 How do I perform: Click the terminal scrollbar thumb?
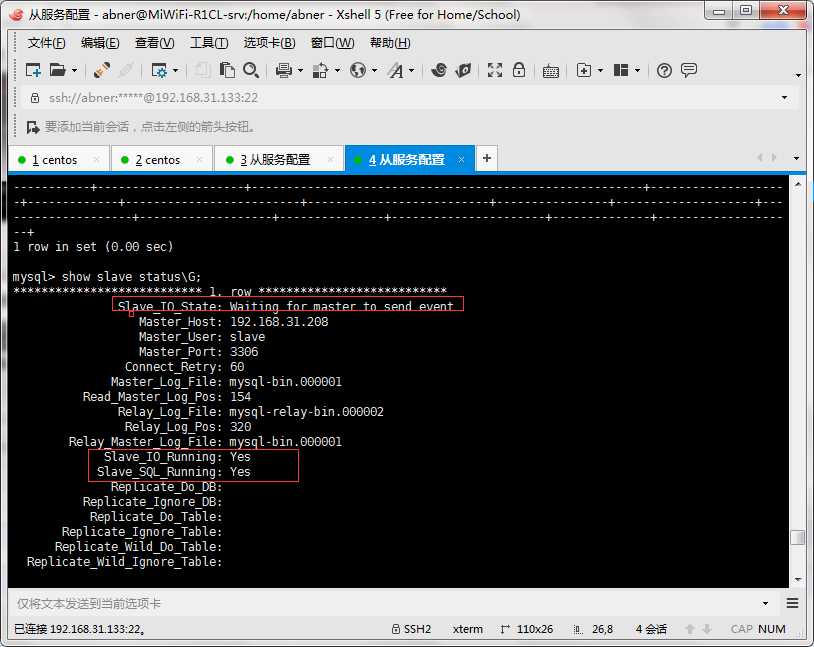797,537
